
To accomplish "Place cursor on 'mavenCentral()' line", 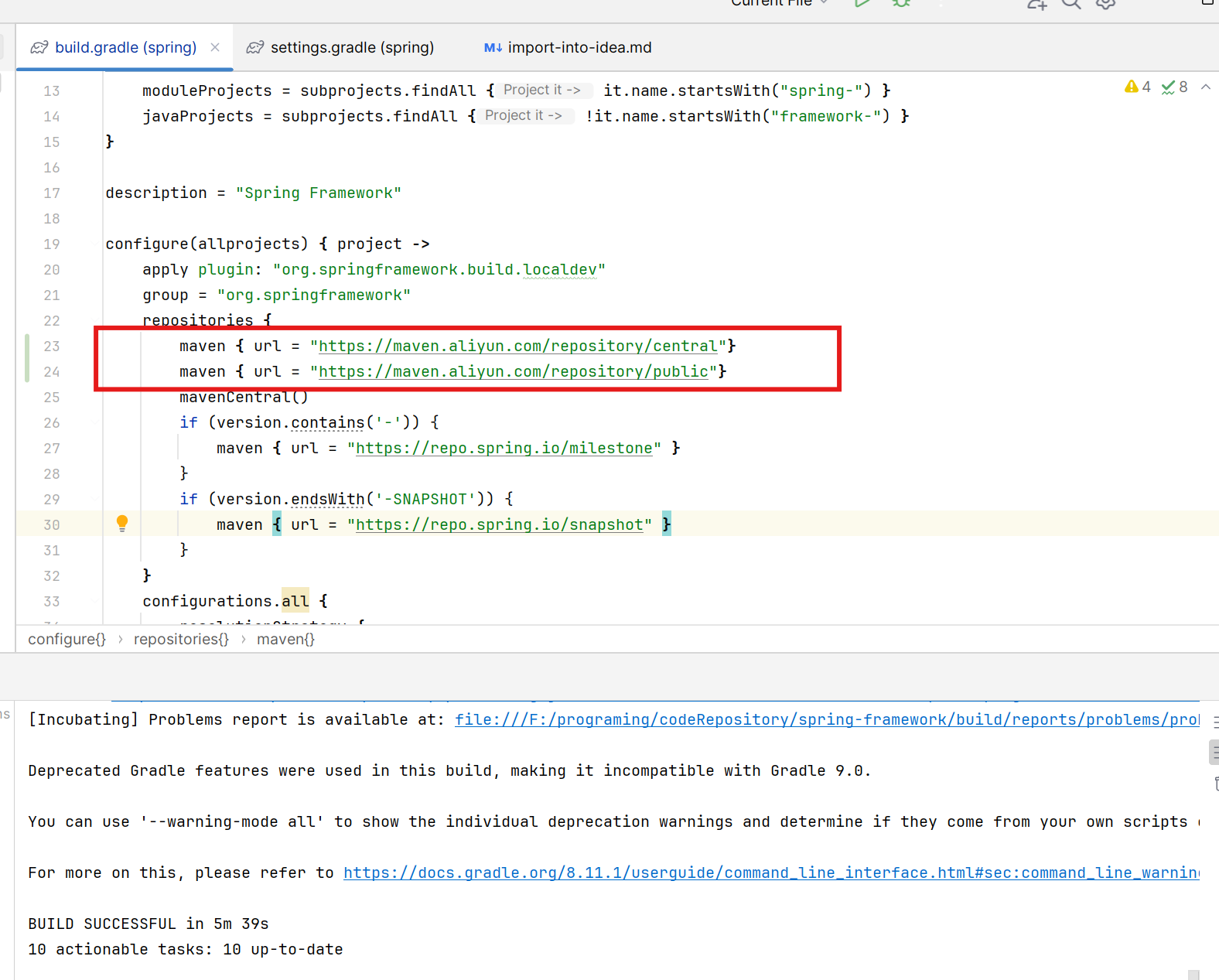I will (x=244, y=397).
